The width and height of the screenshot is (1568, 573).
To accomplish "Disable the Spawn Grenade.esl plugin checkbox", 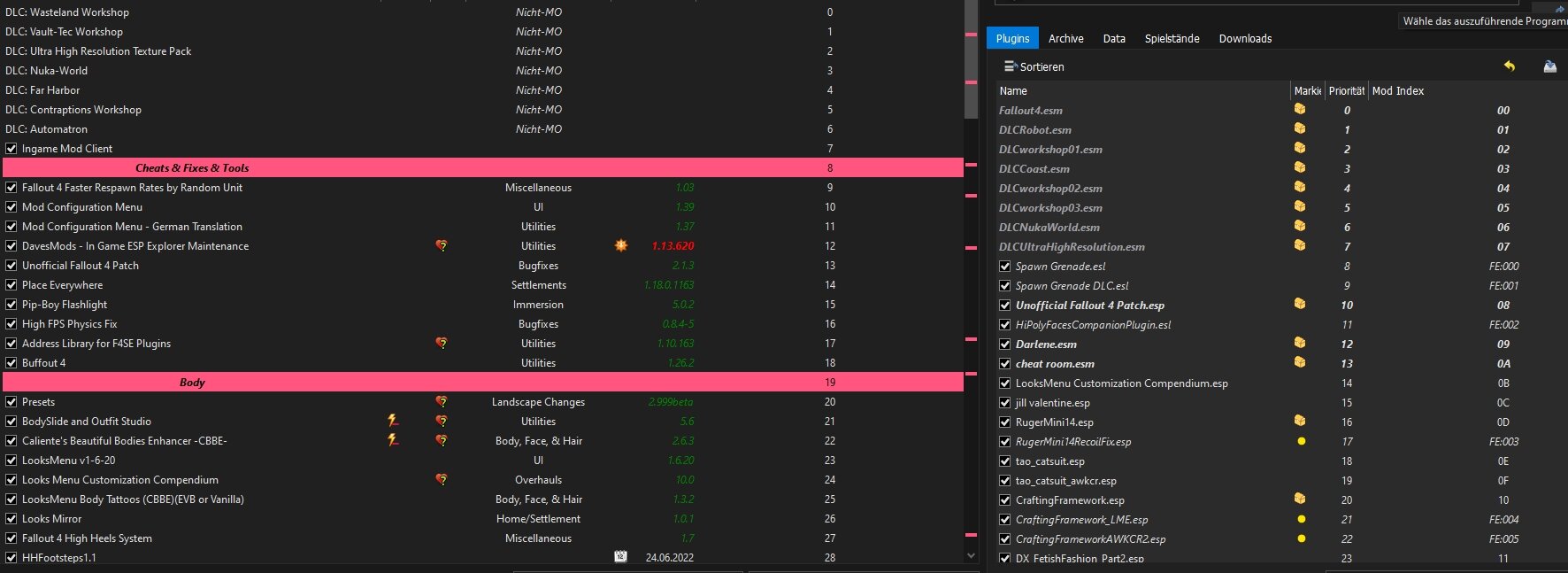I will point(1005,267).
